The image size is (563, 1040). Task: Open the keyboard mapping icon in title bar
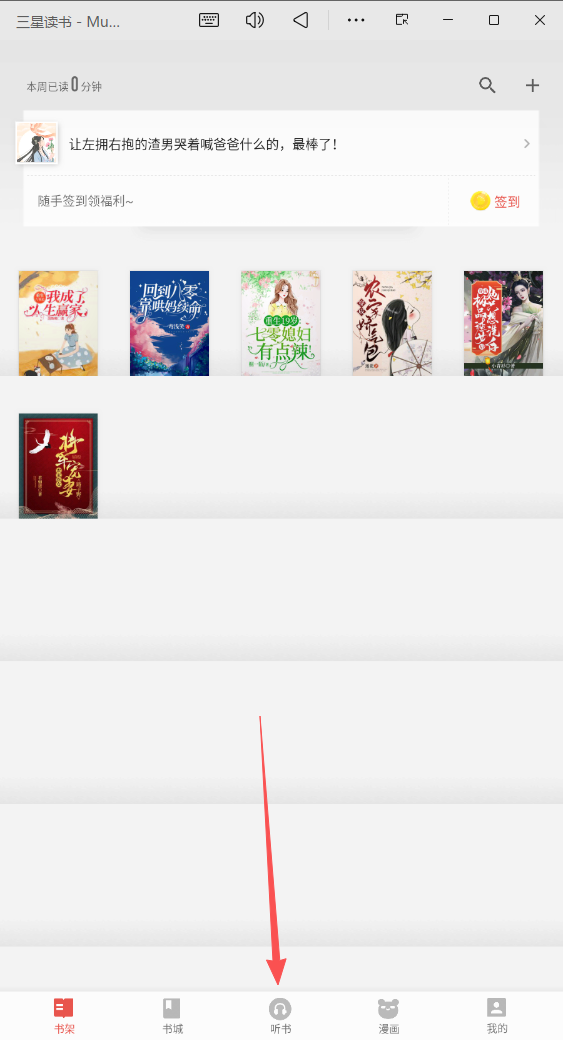209,20
